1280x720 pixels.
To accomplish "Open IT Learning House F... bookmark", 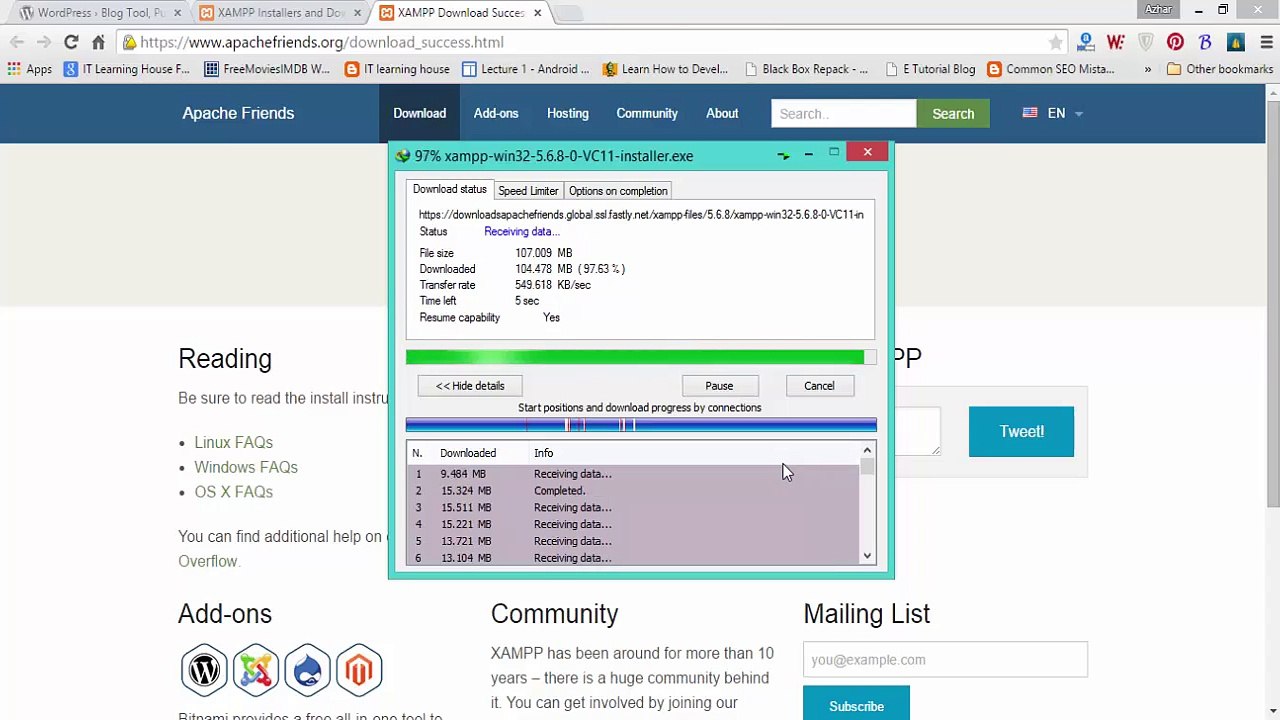I will [127, 69].
